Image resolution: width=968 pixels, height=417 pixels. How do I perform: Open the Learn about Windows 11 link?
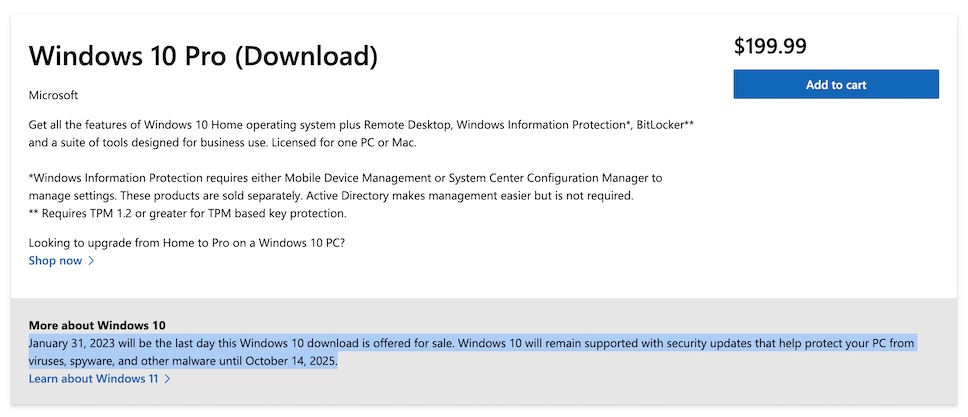coord(93,379)
